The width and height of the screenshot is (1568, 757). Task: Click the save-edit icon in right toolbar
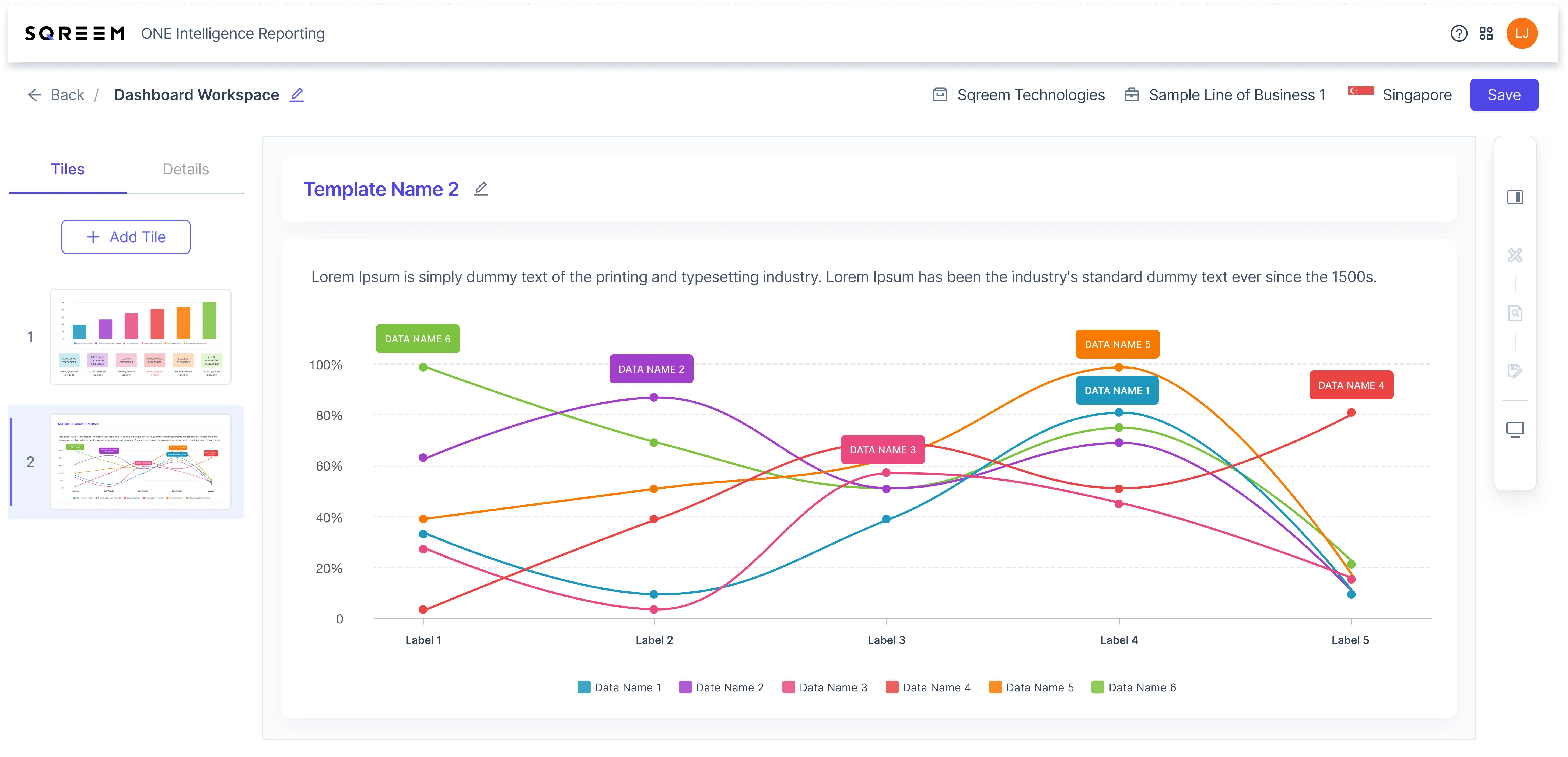[1515, 371]
